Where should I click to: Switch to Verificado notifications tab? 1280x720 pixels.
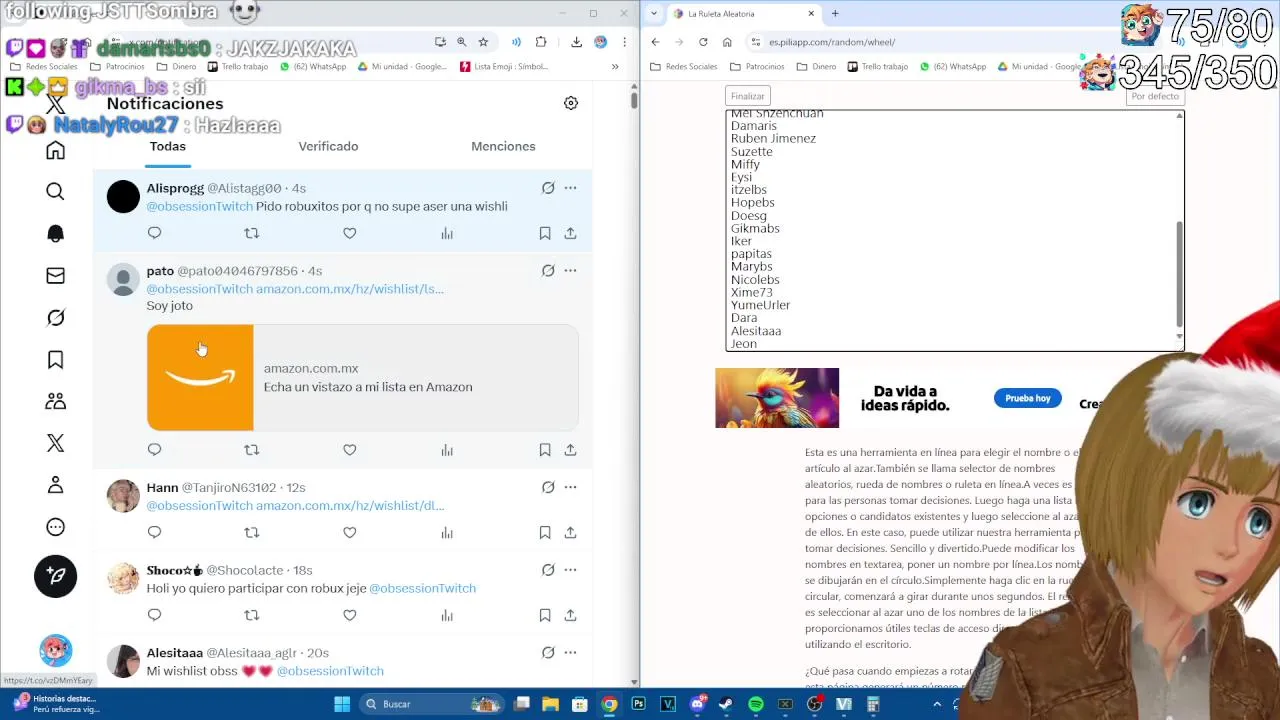point(328,146)
